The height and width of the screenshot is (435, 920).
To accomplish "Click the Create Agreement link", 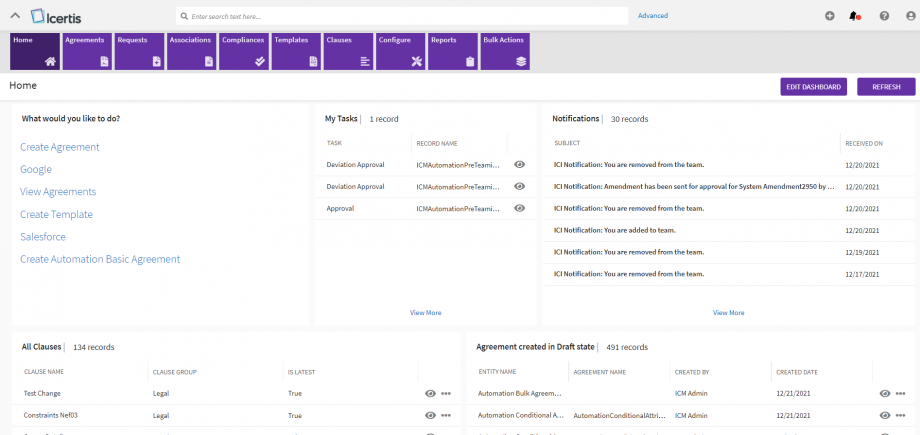I will point(60,147).
